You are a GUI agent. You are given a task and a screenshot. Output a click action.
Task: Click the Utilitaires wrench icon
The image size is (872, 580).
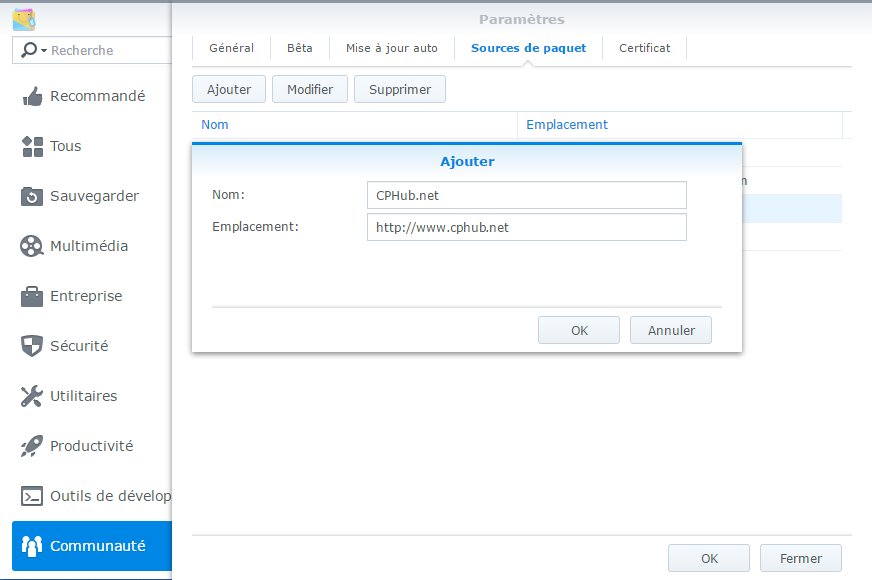[x=32, y=396]
